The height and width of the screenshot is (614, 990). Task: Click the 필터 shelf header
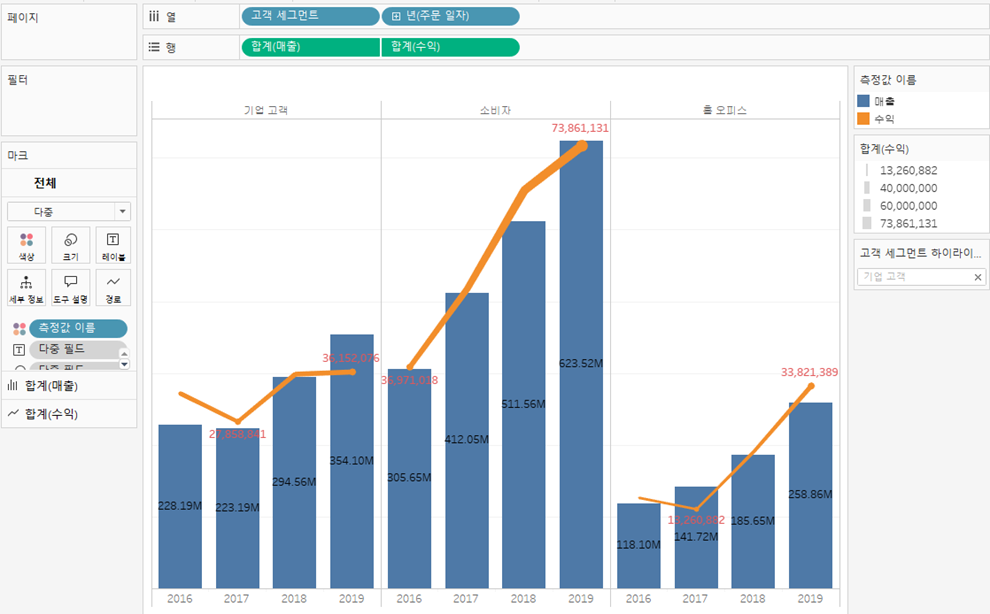point(18,80)
